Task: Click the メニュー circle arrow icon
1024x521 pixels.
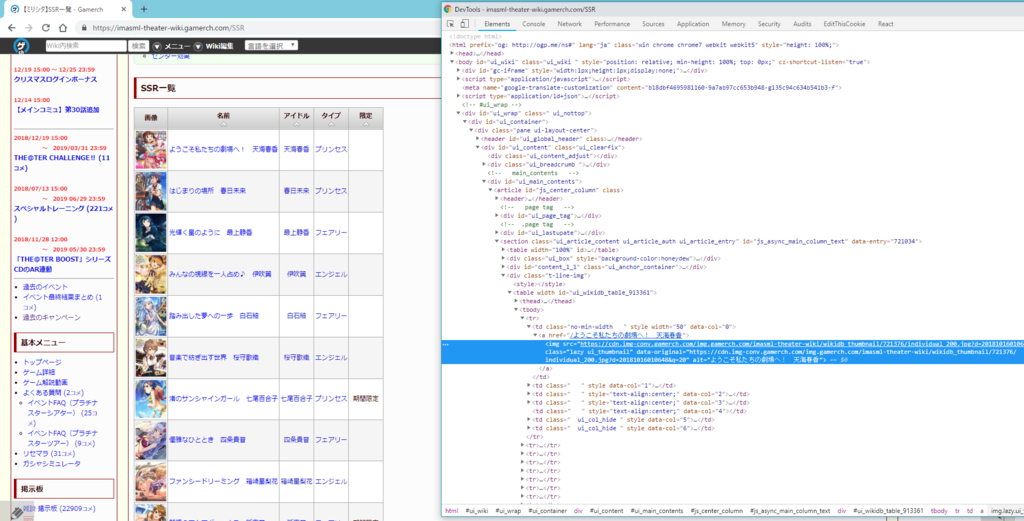Action: pyautogui.click(x=157, y=46)
